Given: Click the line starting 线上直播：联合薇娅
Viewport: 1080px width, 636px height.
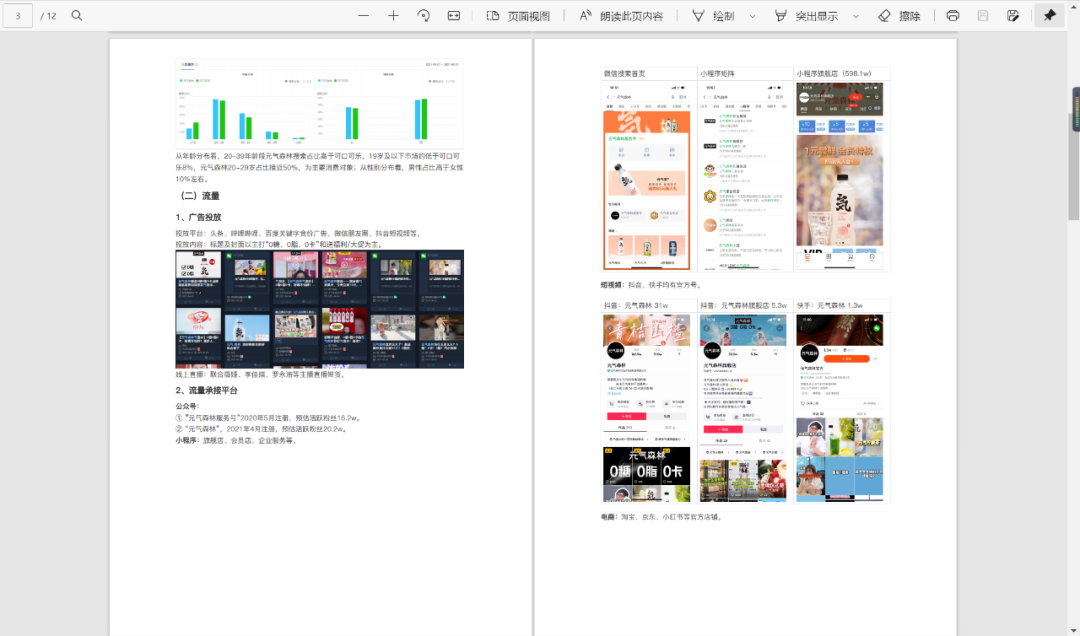Looking at the screenshot, I should pyautogui.click(x=260, y=374).
